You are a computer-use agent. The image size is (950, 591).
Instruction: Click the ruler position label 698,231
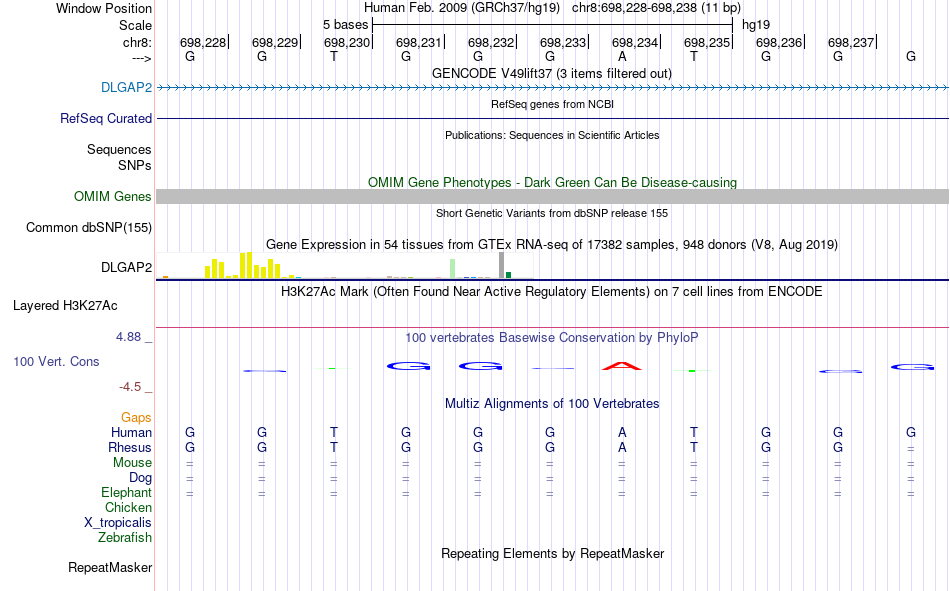click(419, 42)
